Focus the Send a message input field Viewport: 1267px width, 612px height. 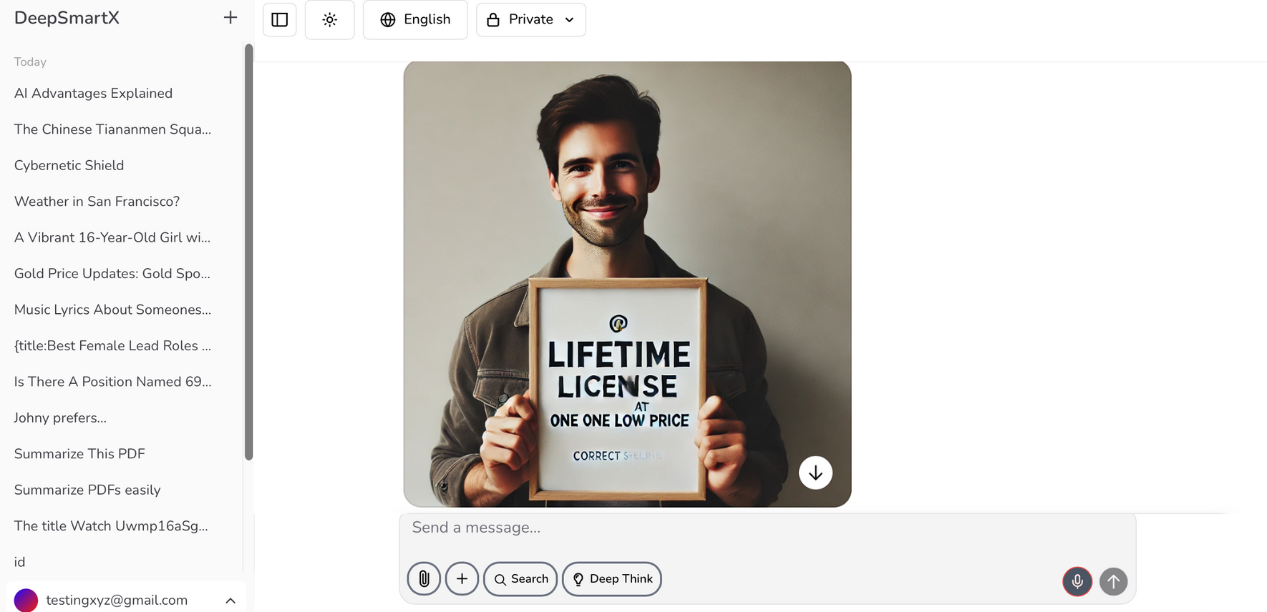tap(766, 528)
